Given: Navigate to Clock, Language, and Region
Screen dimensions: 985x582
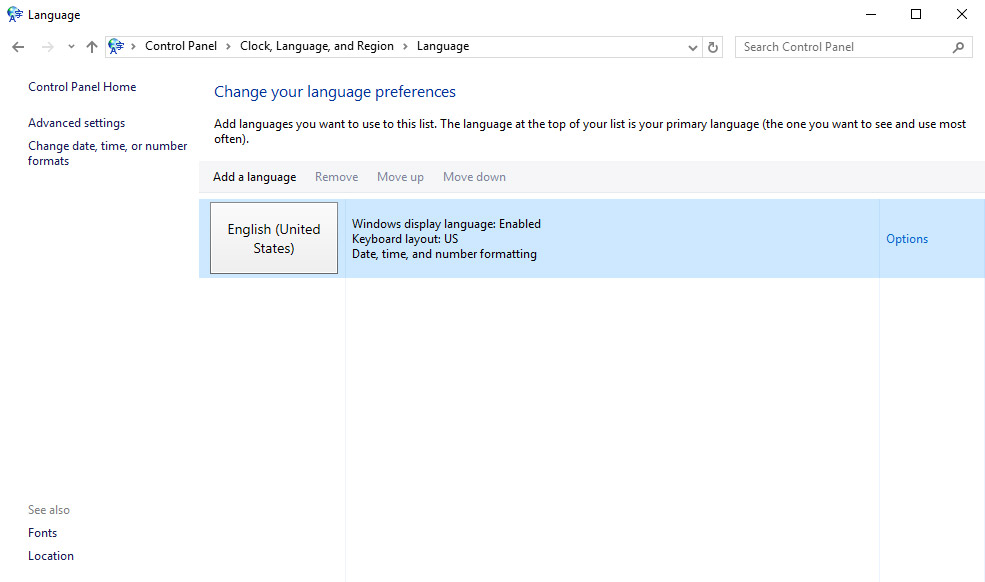Looking at the screenshot, I should (x=317, y=46).
